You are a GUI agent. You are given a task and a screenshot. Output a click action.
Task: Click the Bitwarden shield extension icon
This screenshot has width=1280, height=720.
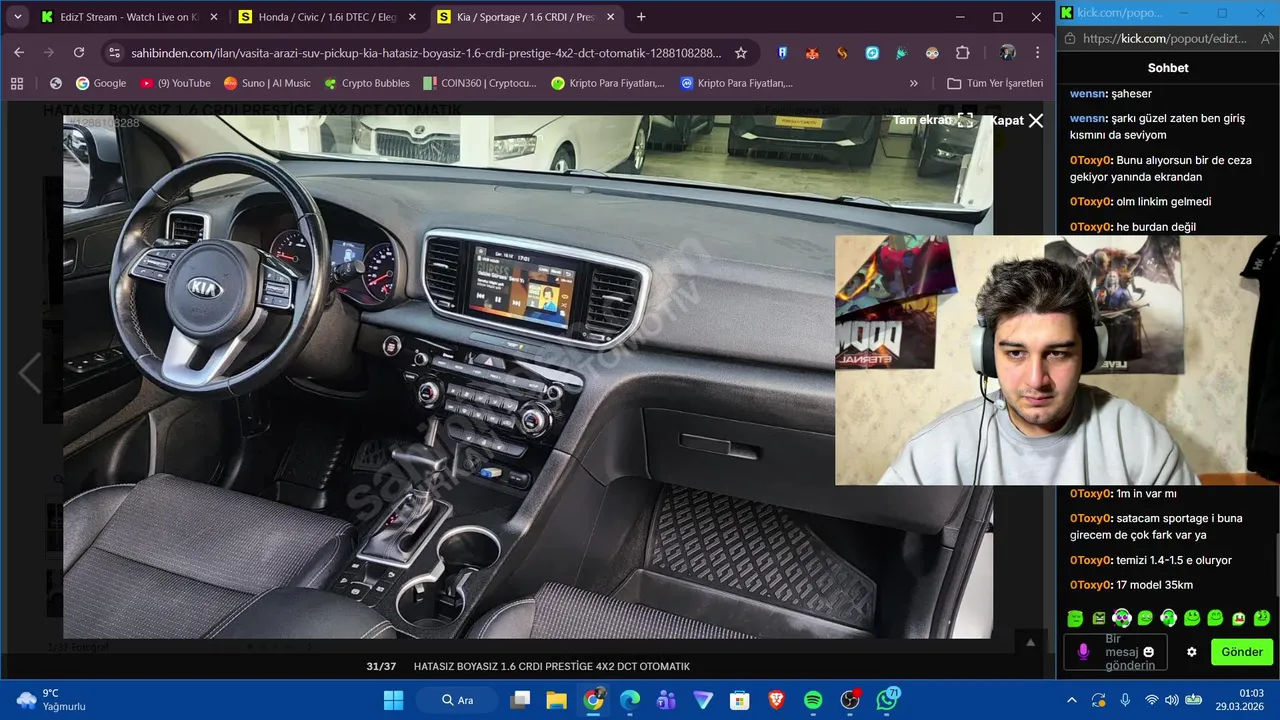click(x=783, y=53)
